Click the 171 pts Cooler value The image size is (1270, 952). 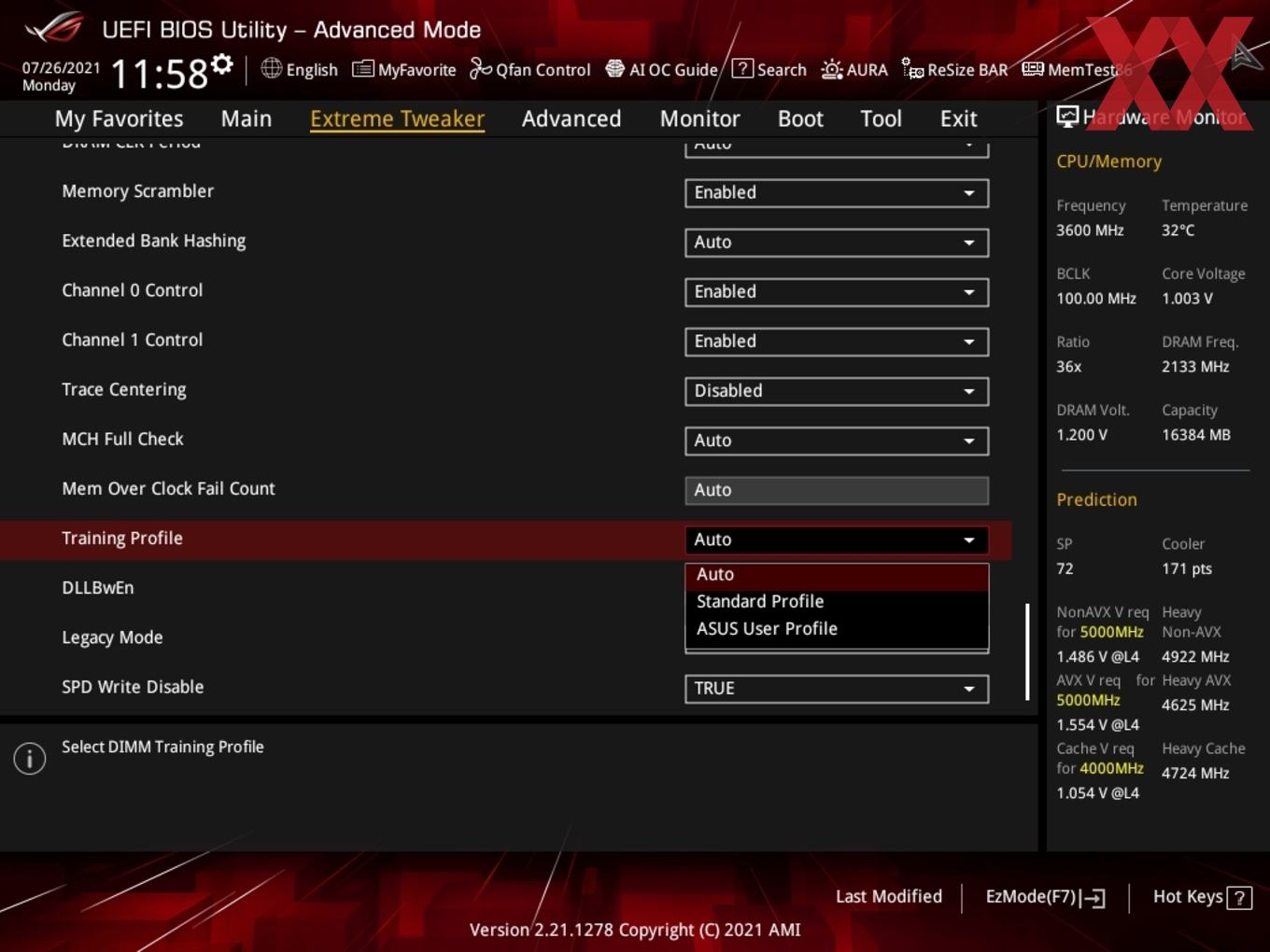click(x=1187, y=569)
